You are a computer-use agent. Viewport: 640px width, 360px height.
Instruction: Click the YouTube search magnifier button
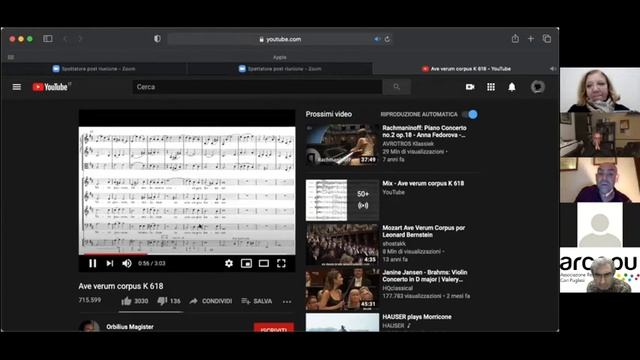[396, 87]
